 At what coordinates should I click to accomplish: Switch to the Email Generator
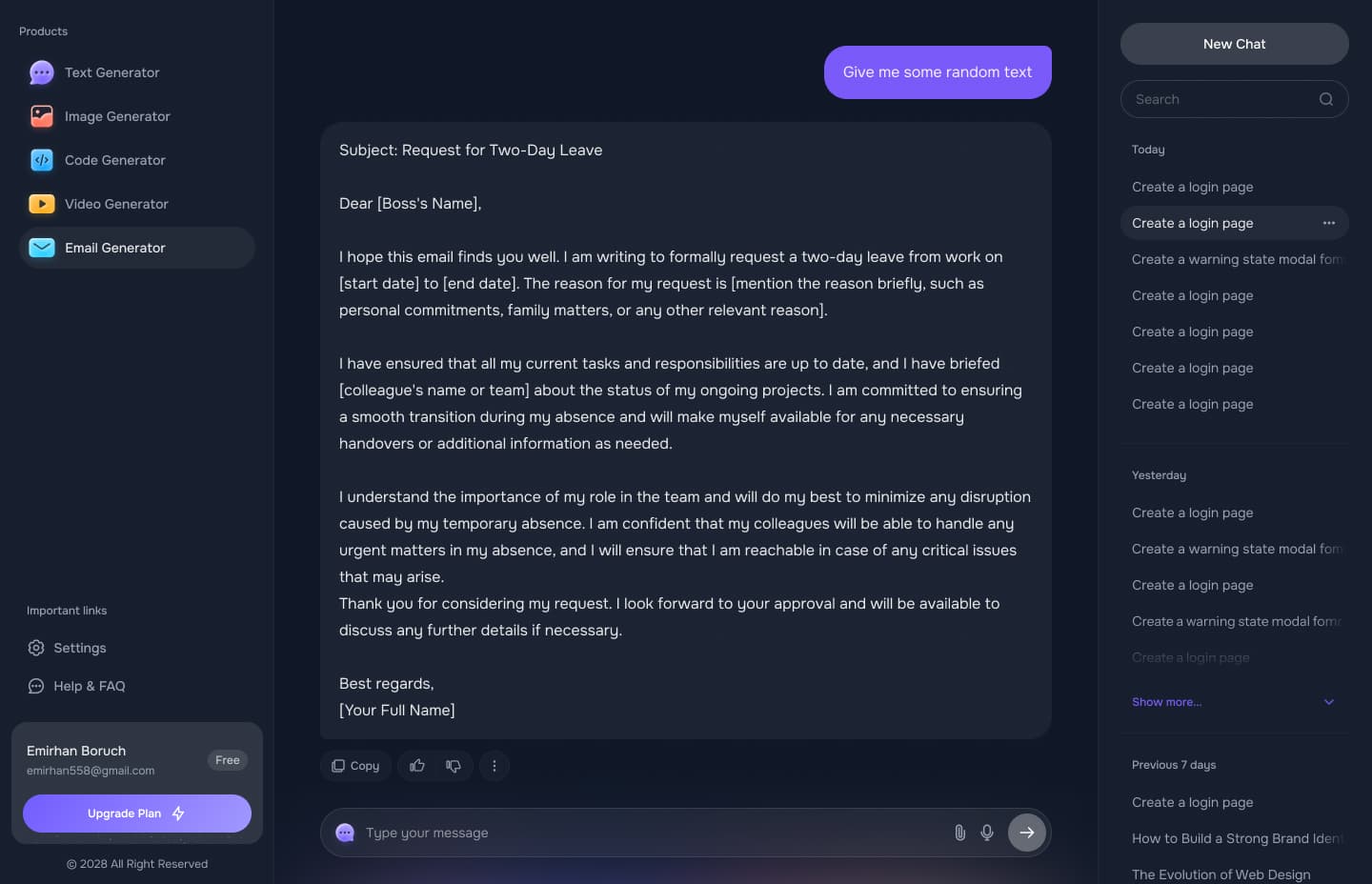115,248
